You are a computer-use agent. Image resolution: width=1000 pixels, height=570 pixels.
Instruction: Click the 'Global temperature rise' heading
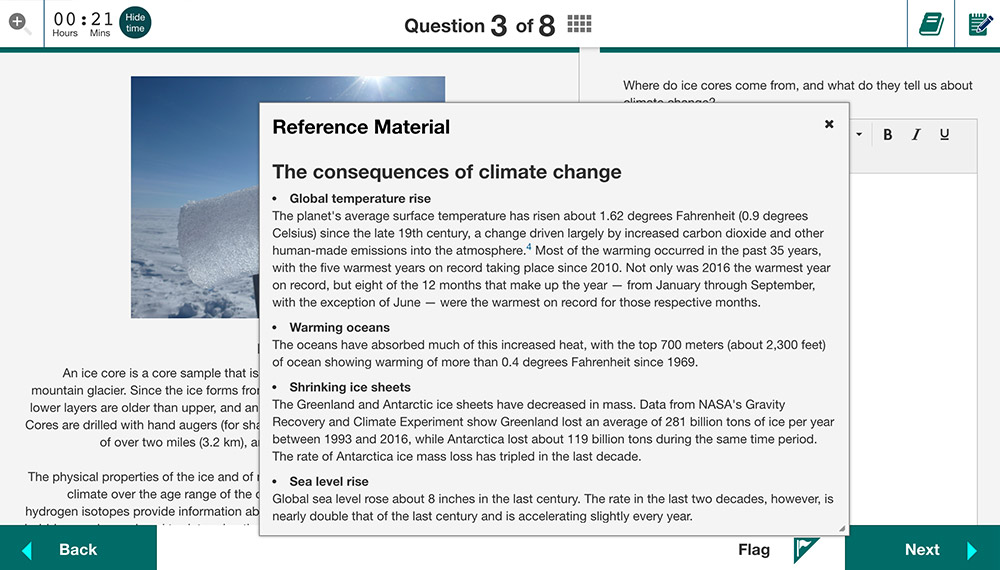360,198
